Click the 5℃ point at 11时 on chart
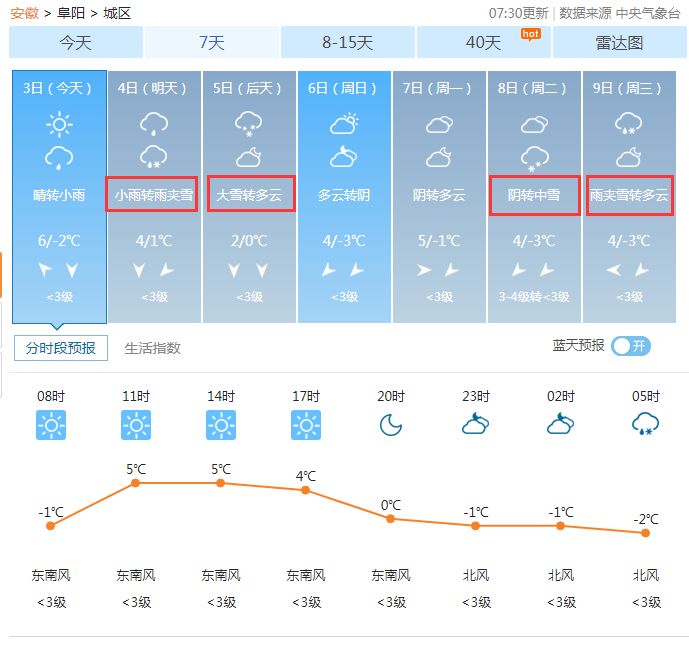The width and height of the screenshot is (689, 648). click(136, 483)
